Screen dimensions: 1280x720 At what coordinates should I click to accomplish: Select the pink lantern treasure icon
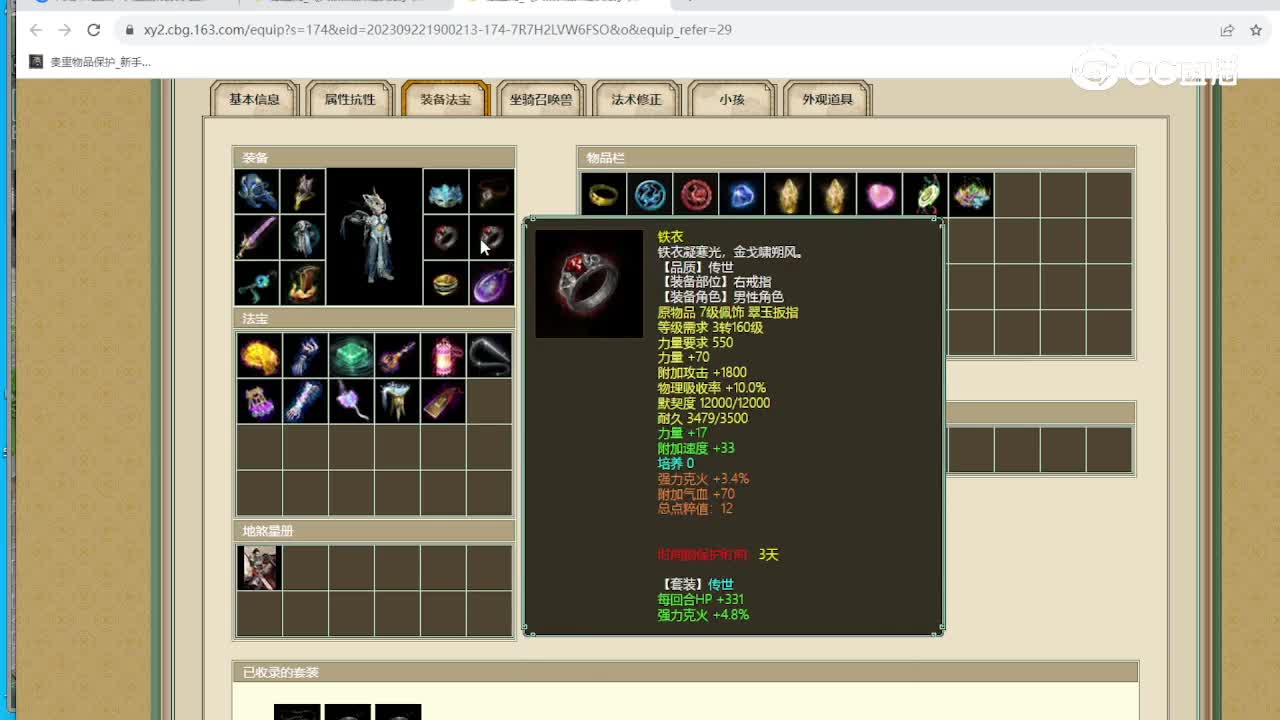pos(443,355)
